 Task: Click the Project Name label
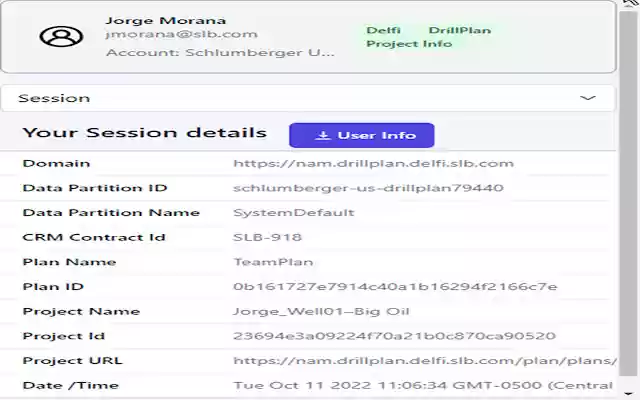click(x=81, y=311)
